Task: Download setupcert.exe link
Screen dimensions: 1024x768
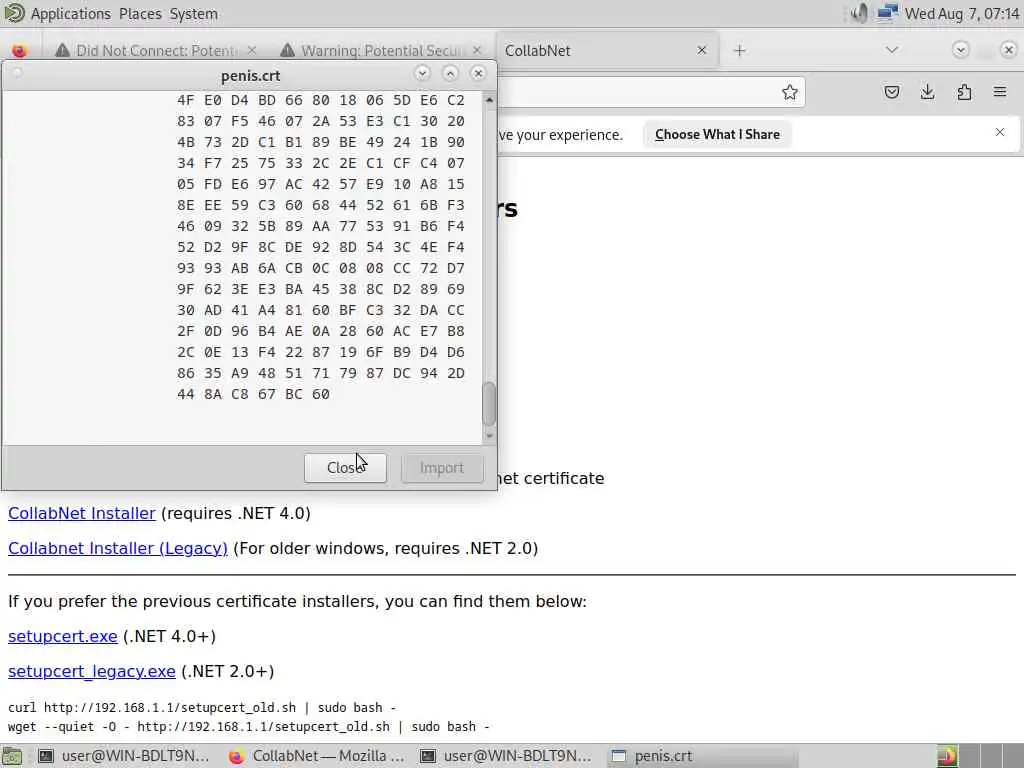Action: pos(63,636)
